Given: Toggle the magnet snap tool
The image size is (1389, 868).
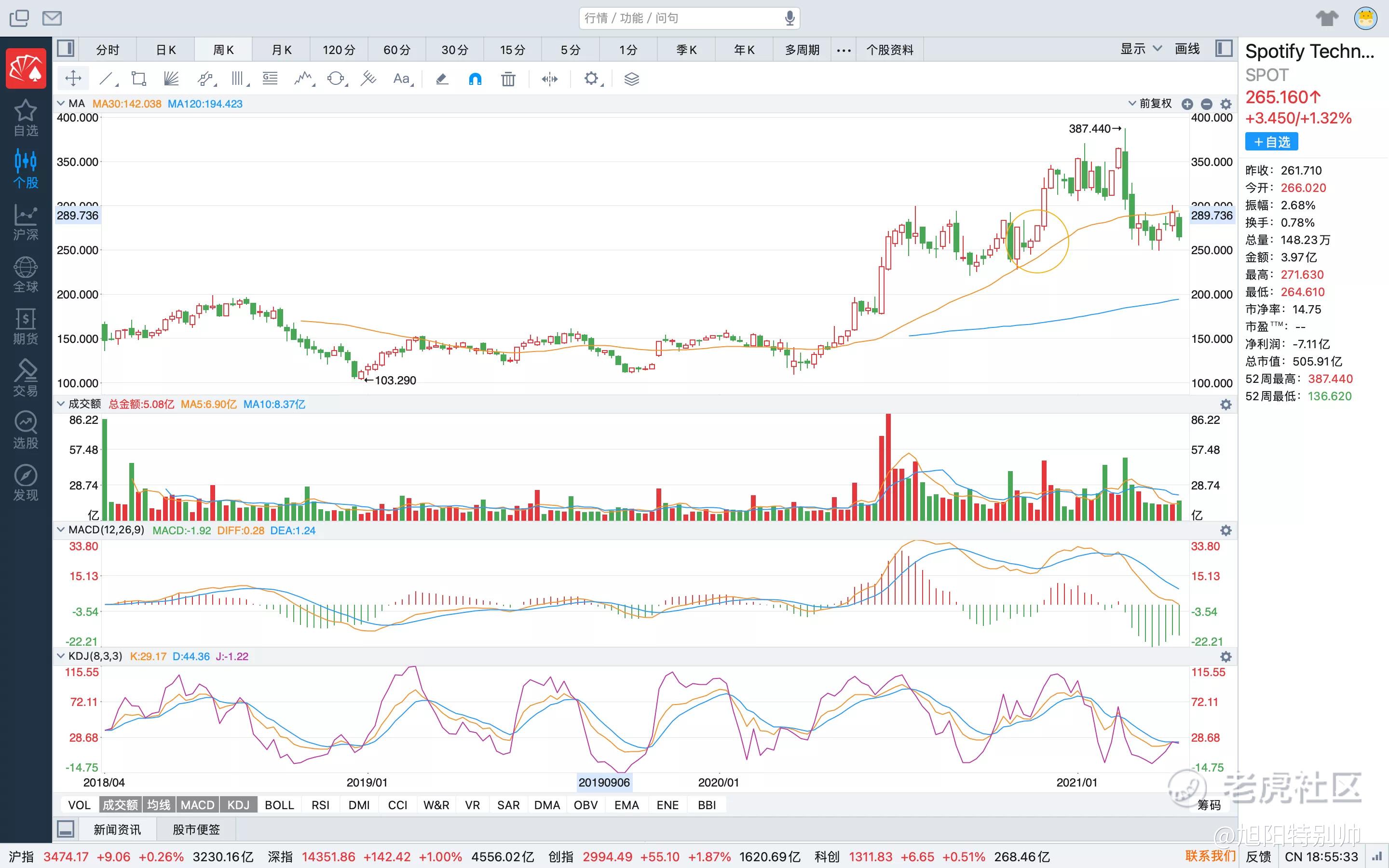Looking at the screenshot, I should click(475, 79).
